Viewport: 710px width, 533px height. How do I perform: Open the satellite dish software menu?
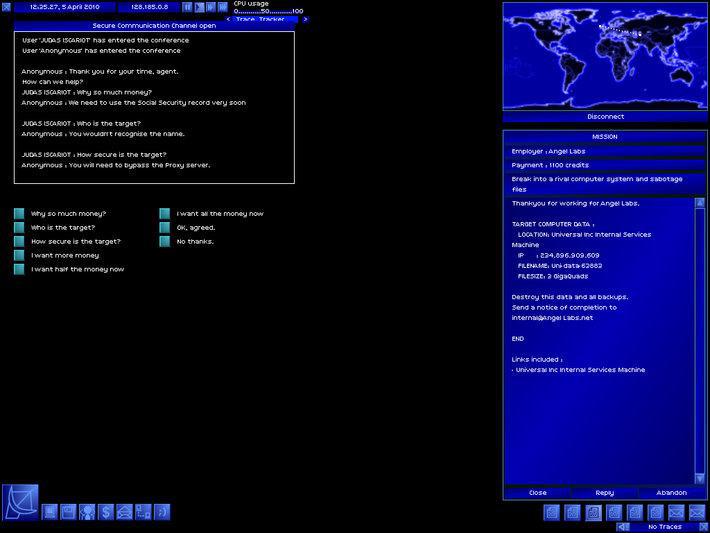pos(20,501)
